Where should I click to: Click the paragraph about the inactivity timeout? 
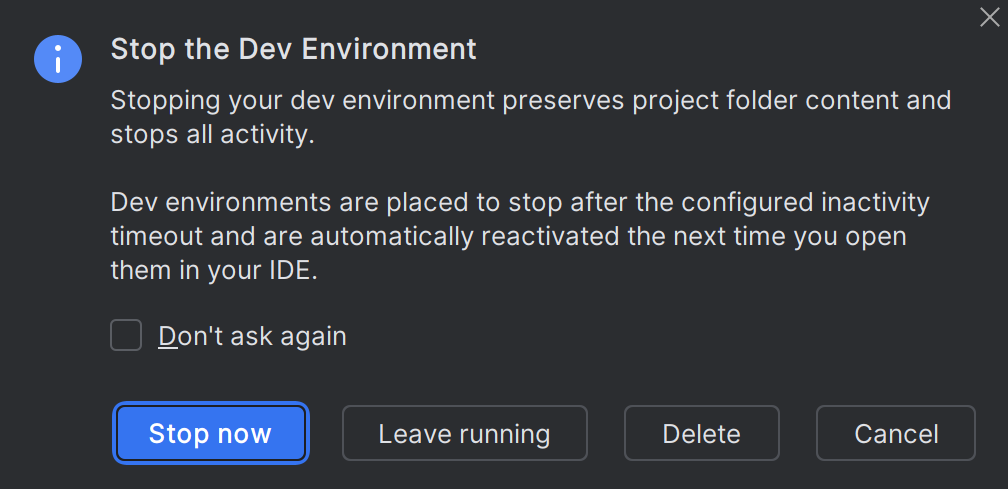520,236
